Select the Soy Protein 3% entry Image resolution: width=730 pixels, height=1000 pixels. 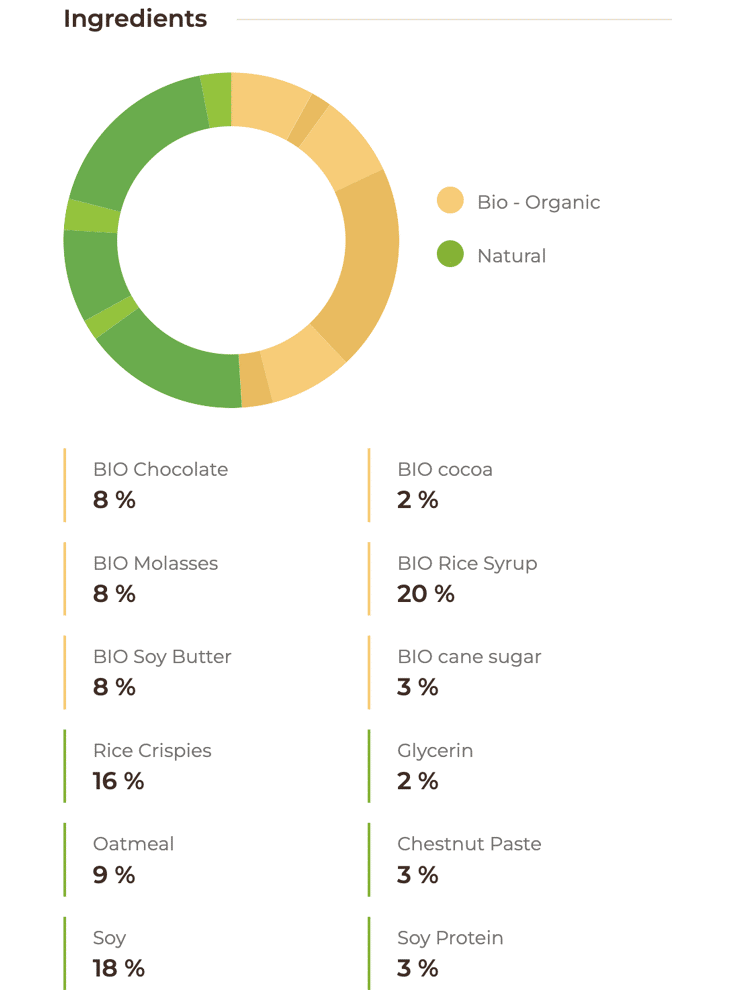click(x=450, y=953)
